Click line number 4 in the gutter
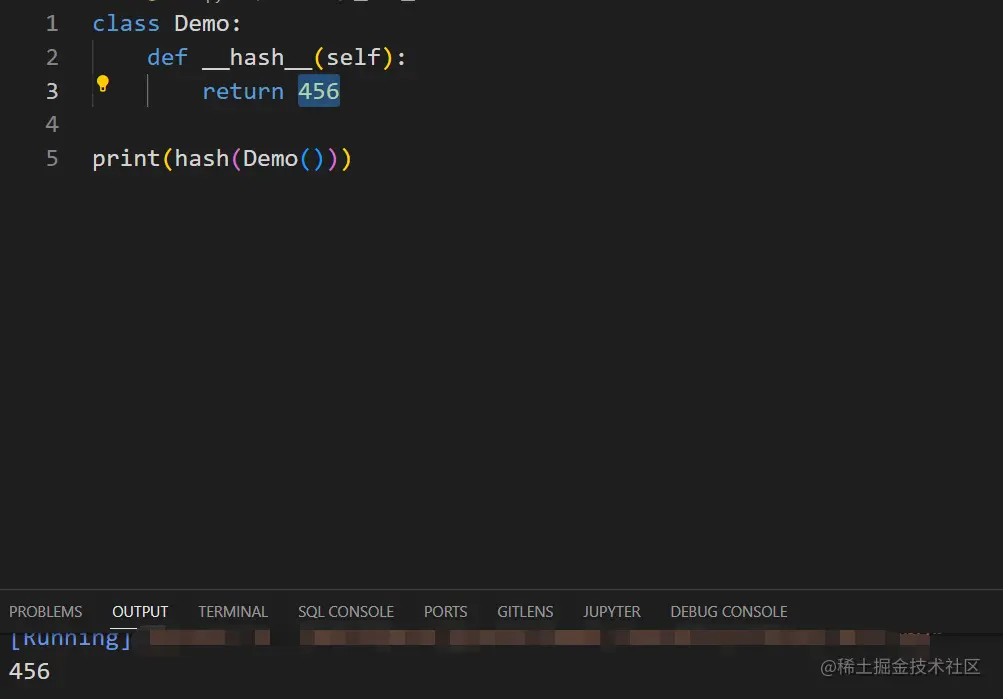This screenshot has height=699, width=1003. coord(52,125)
